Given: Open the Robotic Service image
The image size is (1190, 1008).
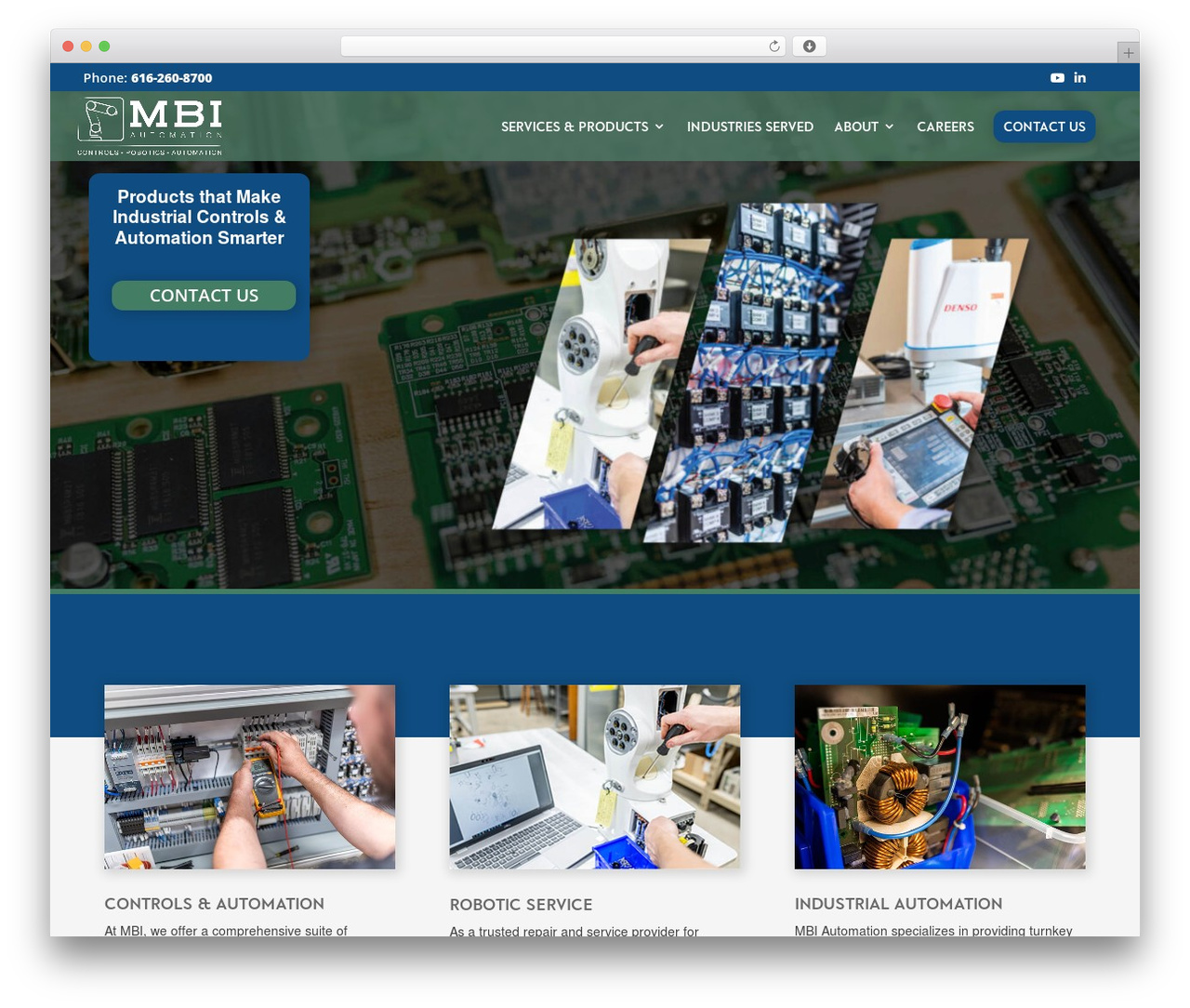Looking at the screenshot, I should [x=595, y=777].
